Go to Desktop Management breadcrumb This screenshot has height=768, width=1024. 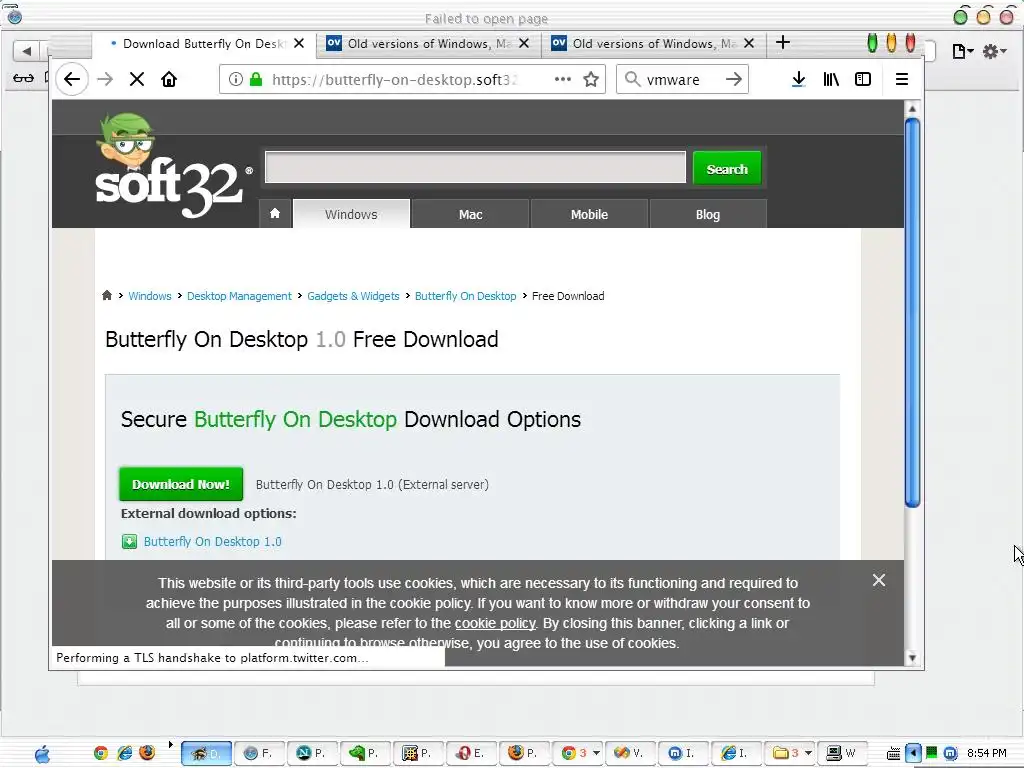[x=239, y=296]
